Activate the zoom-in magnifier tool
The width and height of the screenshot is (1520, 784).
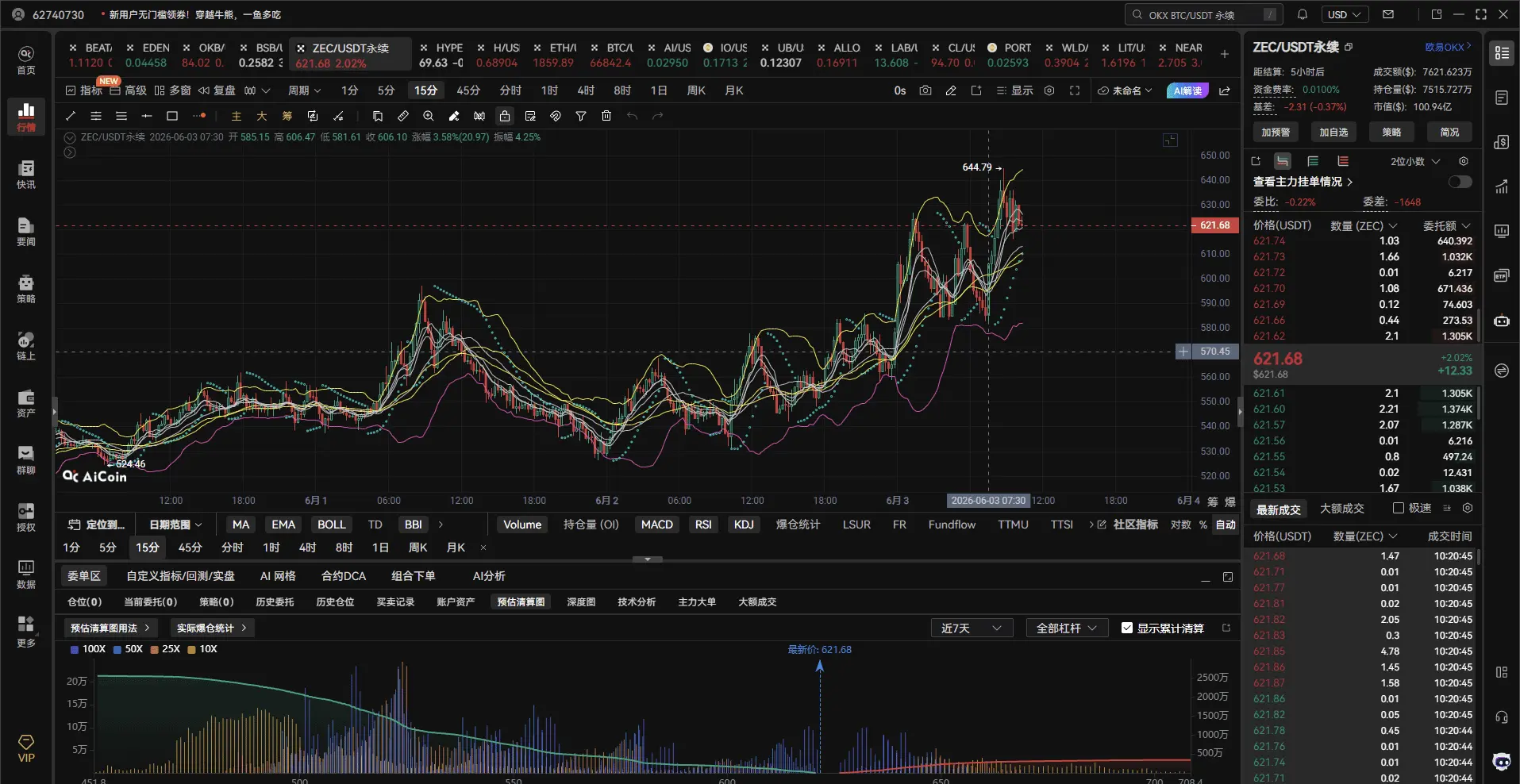(429, 116)
